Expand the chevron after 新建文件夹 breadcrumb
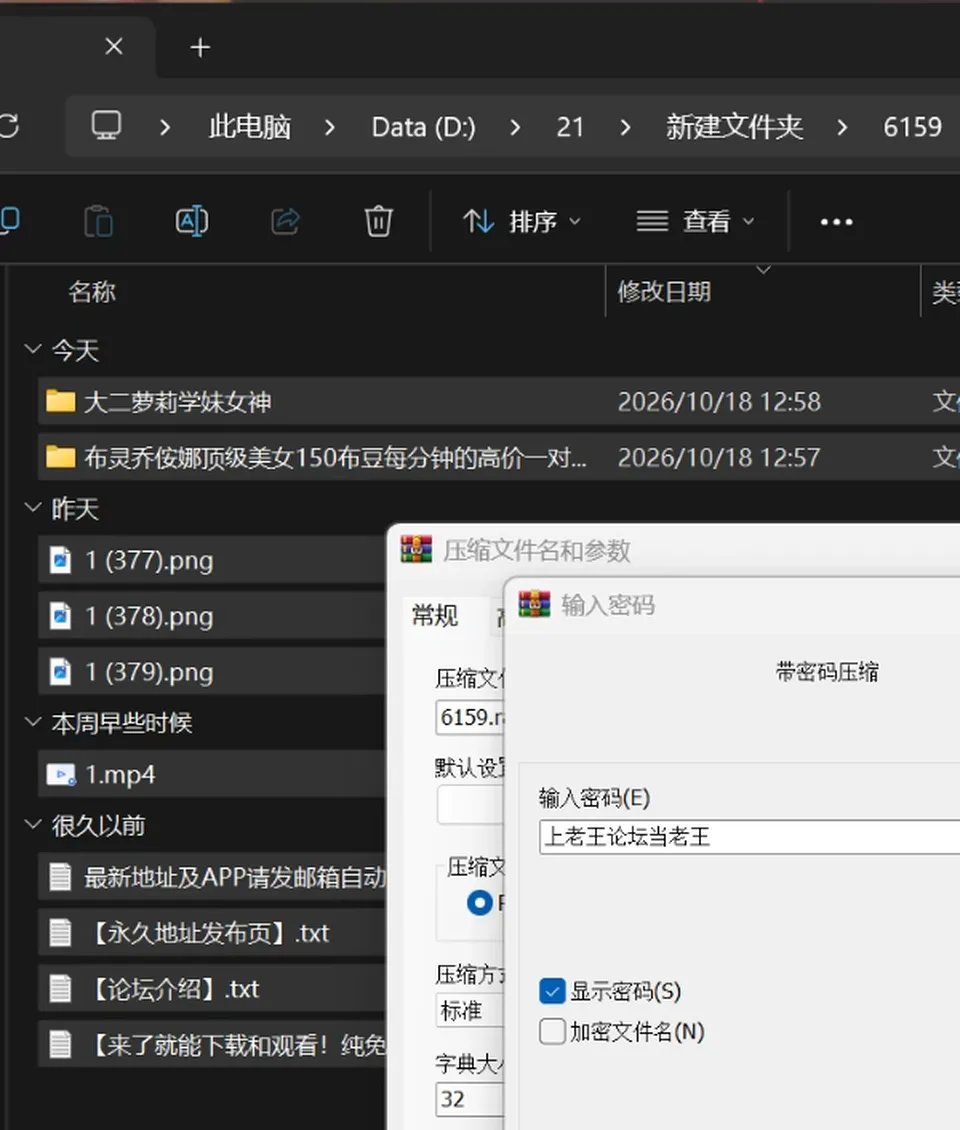The image size is (960, 1130). click(x=842, y=128)
